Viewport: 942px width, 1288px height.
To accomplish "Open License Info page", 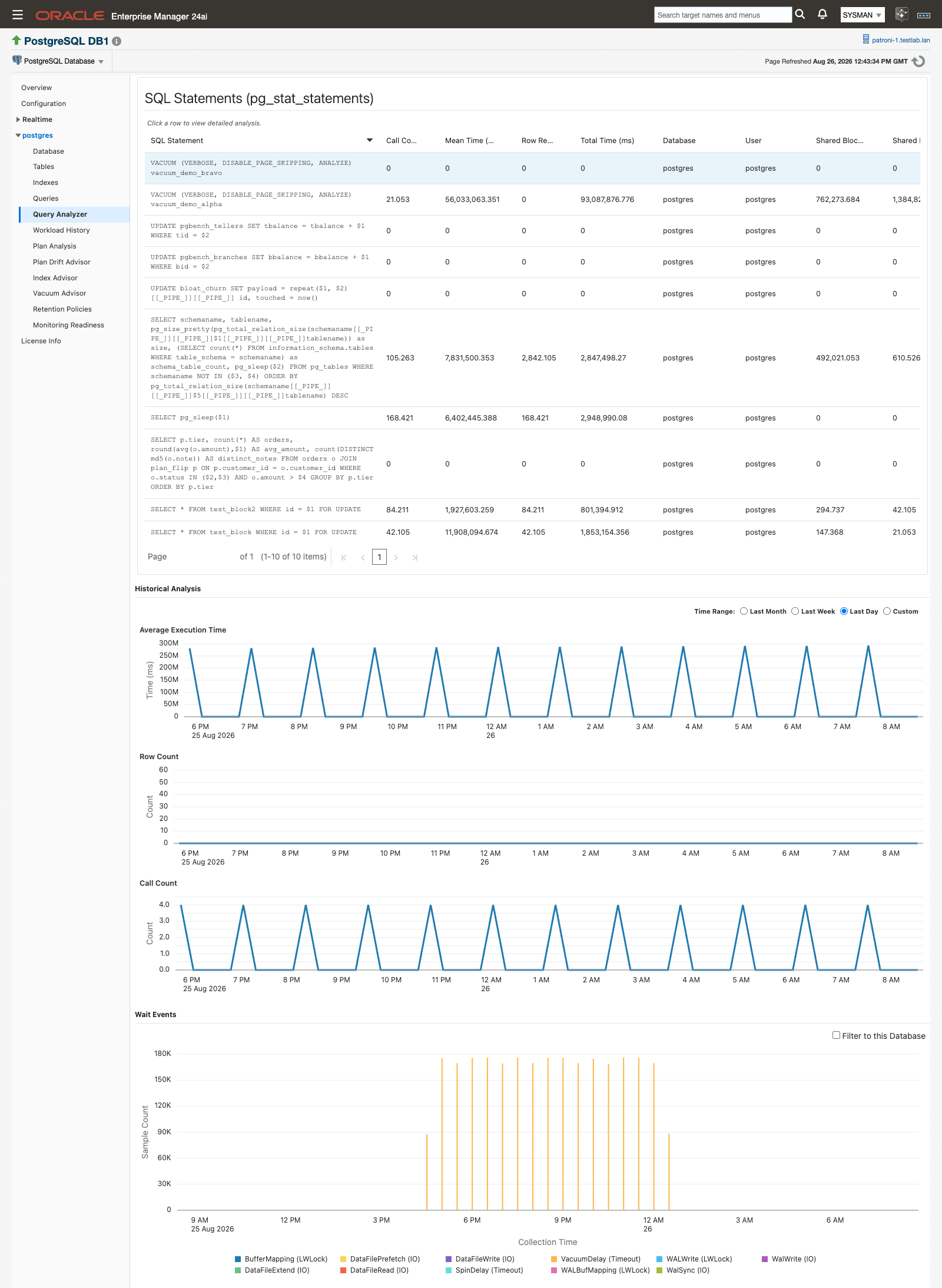I will click(x=41, y=341).
